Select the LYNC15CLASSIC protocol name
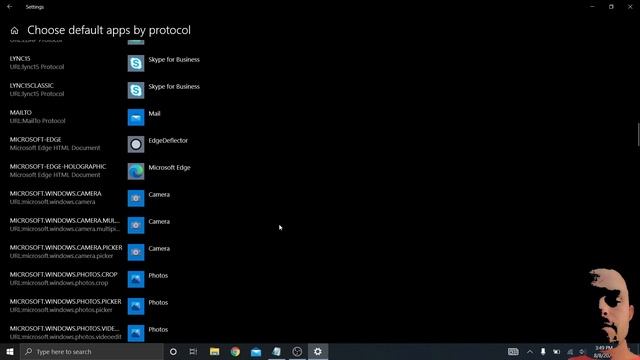Screen dimensions: 640x360 (31, 85)
